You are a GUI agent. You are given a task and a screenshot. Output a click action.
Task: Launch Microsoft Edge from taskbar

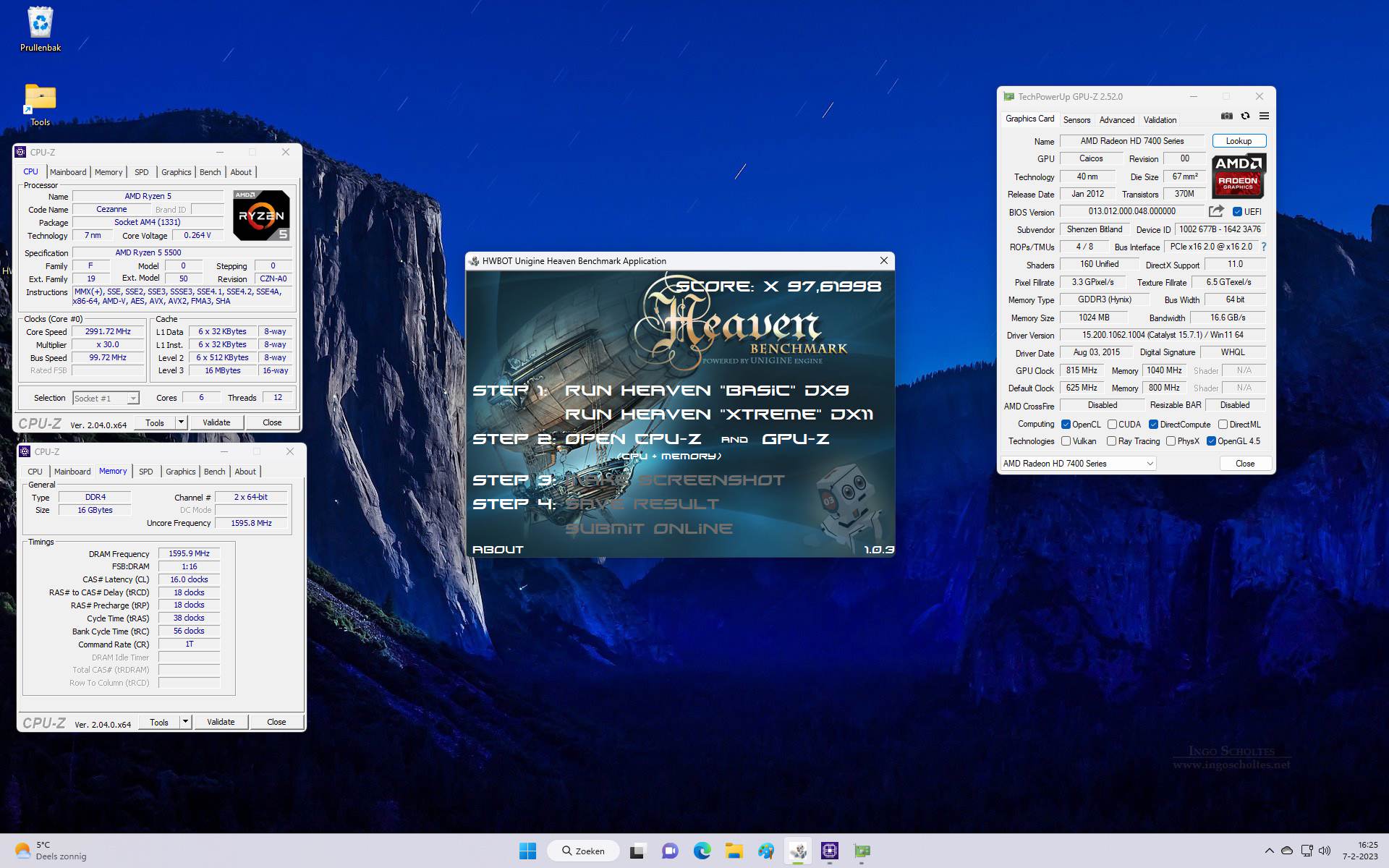[702, 851]
